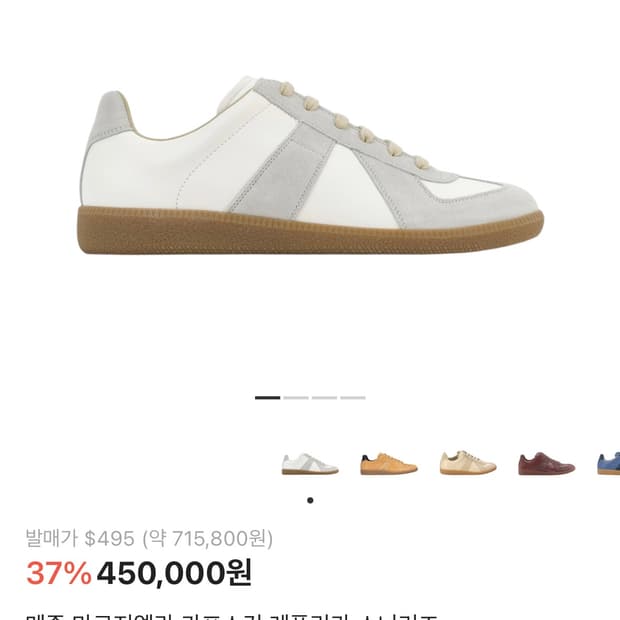Jump to the fourth image carousel indicator

tap(353, 398)
